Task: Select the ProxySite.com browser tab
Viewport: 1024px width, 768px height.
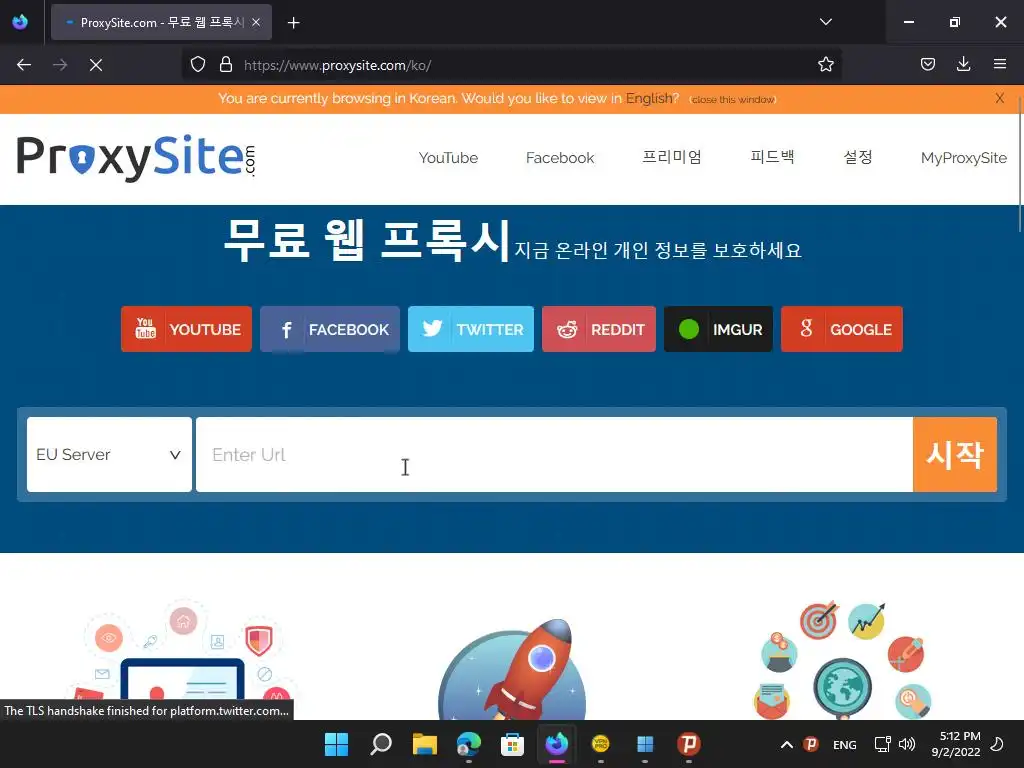Action: [161, 22]
